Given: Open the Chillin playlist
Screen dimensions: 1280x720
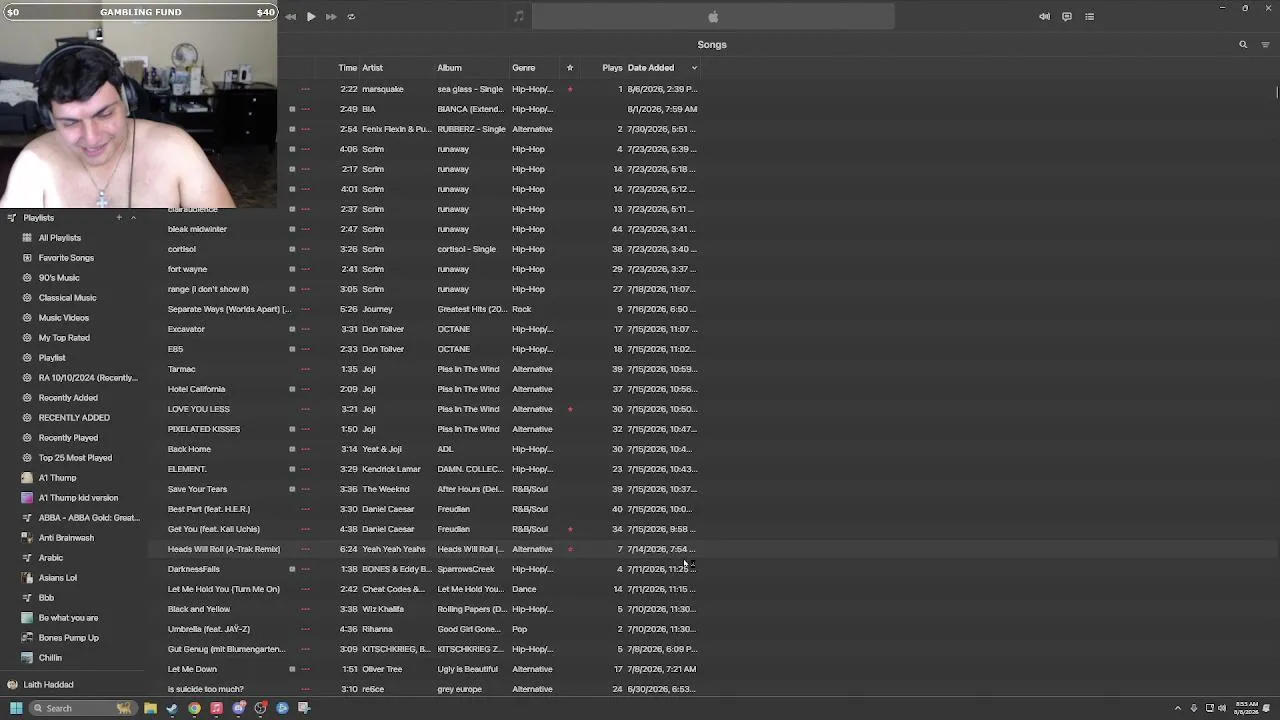Looking at the screenshot, I should tap(50, 658).
